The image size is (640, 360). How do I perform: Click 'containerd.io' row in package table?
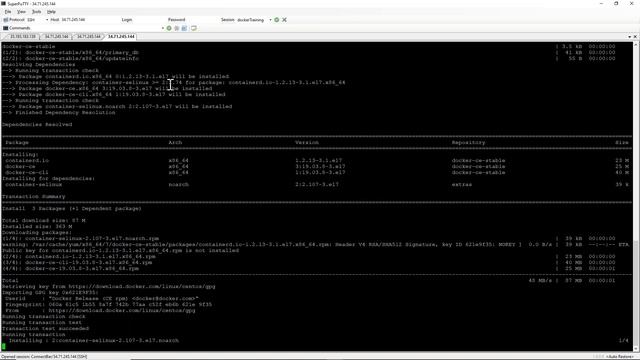tap(317, 160)
